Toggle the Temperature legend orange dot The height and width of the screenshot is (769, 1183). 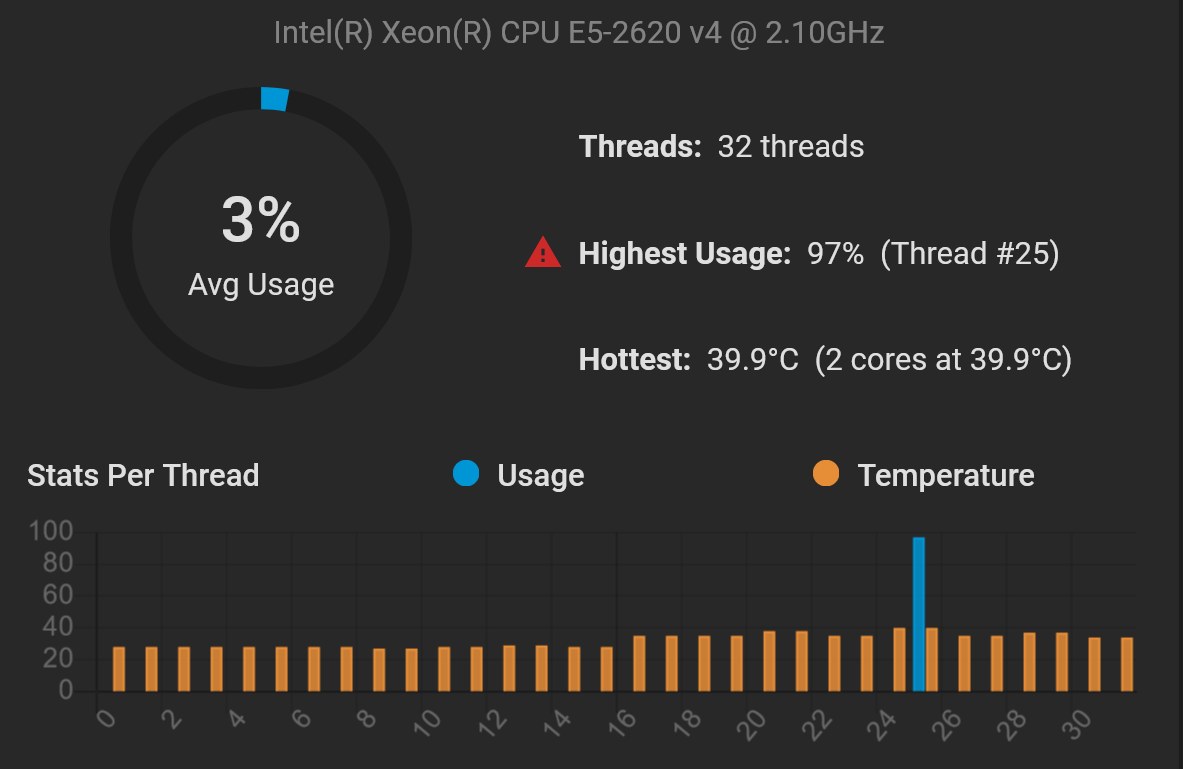[826, 473]
